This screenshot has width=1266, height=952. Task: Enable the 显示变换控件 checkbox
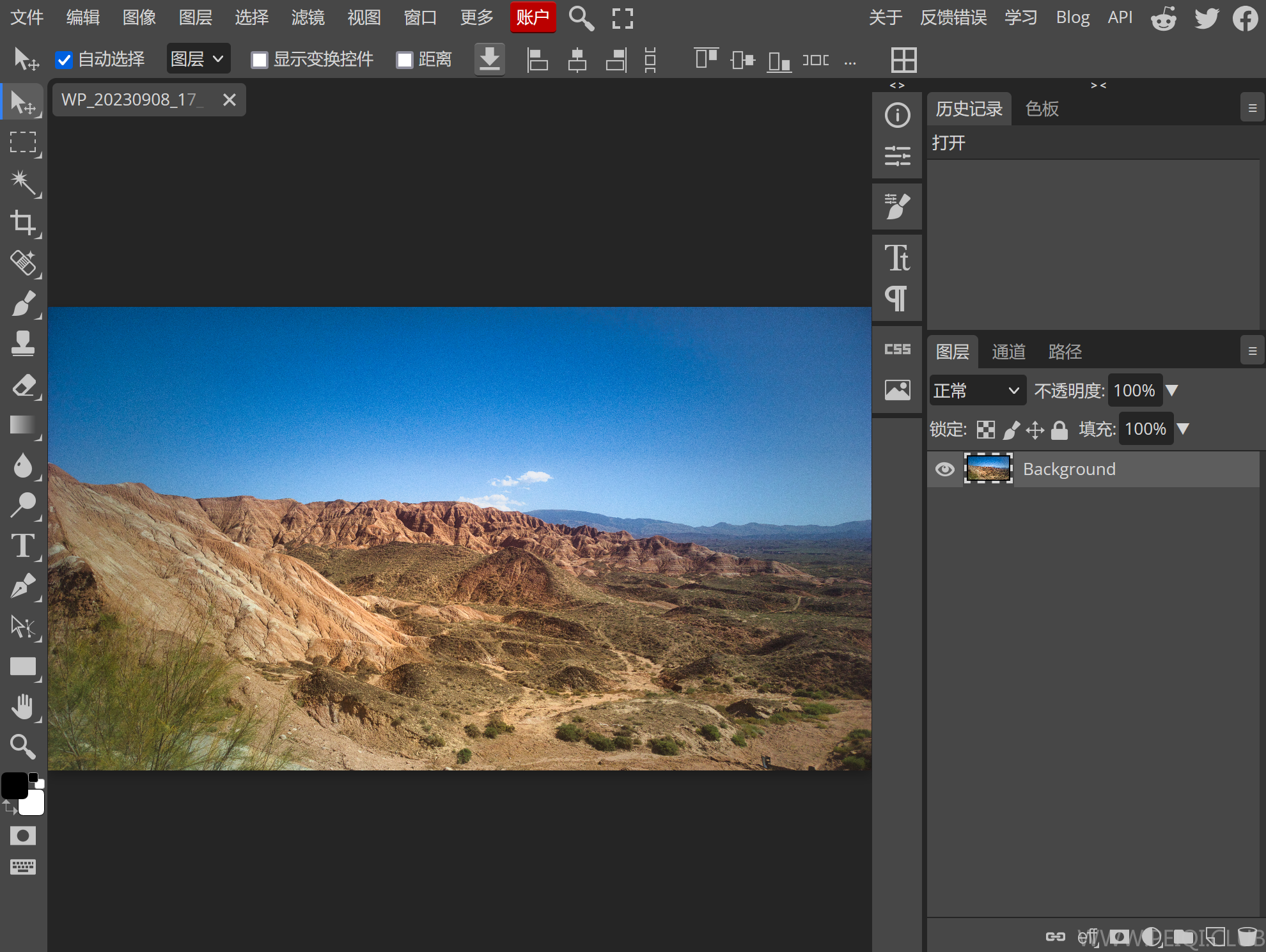pyautogui.click(x=259, y=60)
